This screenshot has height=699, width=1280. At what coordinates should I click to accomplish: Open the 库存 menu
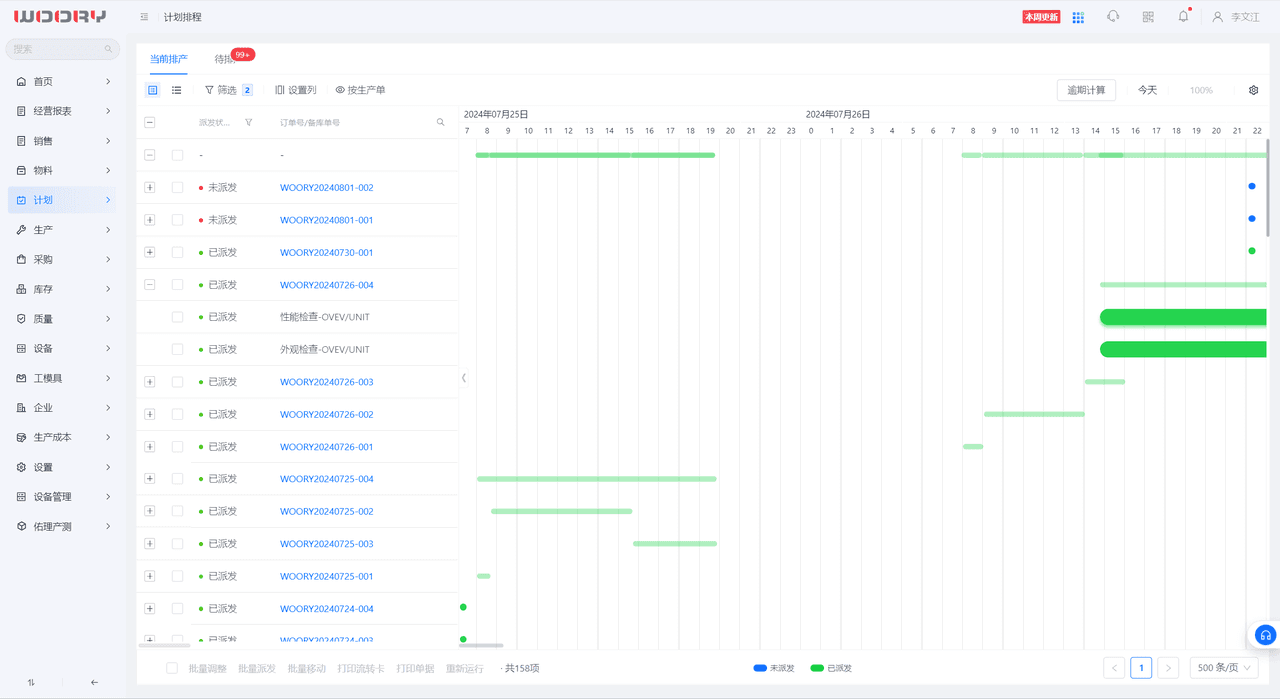pos(64,289)
